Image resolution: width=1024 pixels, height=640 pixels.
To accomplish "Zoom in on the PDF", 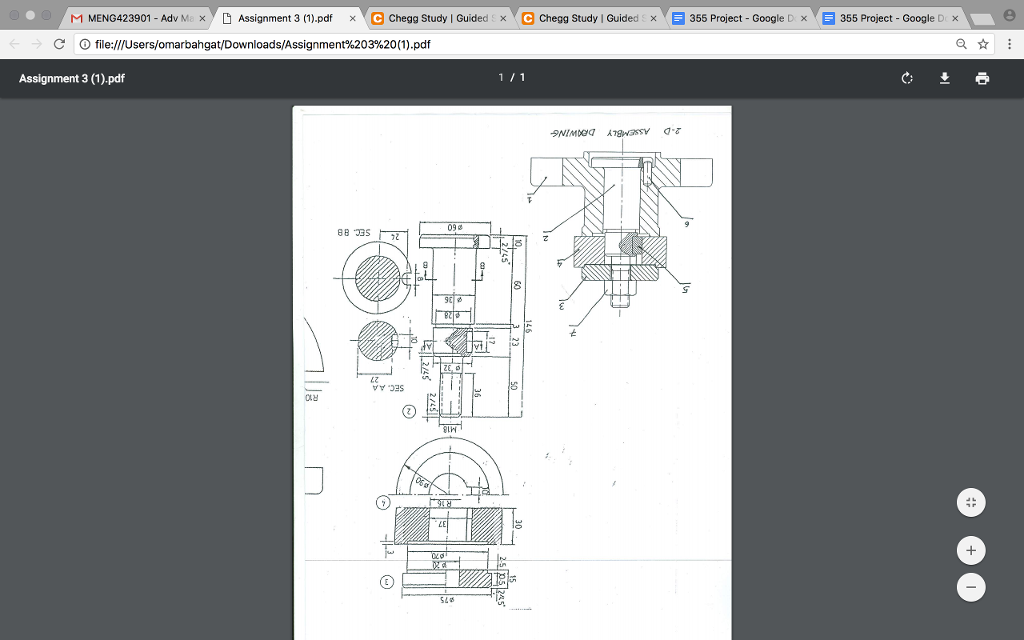I will pyautogui.click(x=971, y=551).
